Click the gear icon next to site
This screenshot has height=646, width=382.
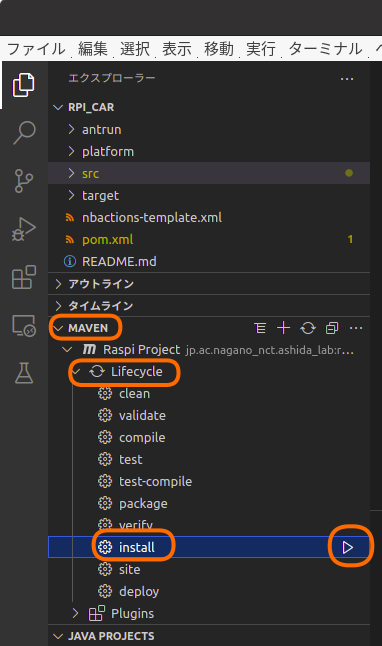pyautogui.click(x=105, y=569)
